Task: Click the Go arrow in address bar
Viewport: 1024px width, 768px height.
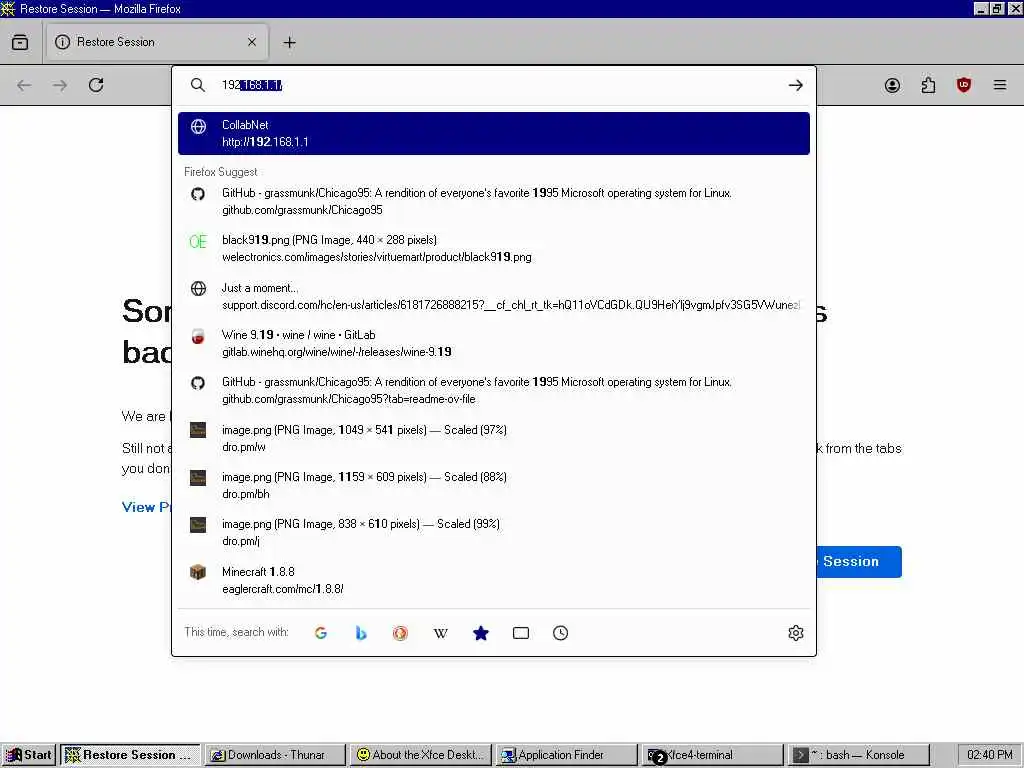Action: (x=795, y=85)
